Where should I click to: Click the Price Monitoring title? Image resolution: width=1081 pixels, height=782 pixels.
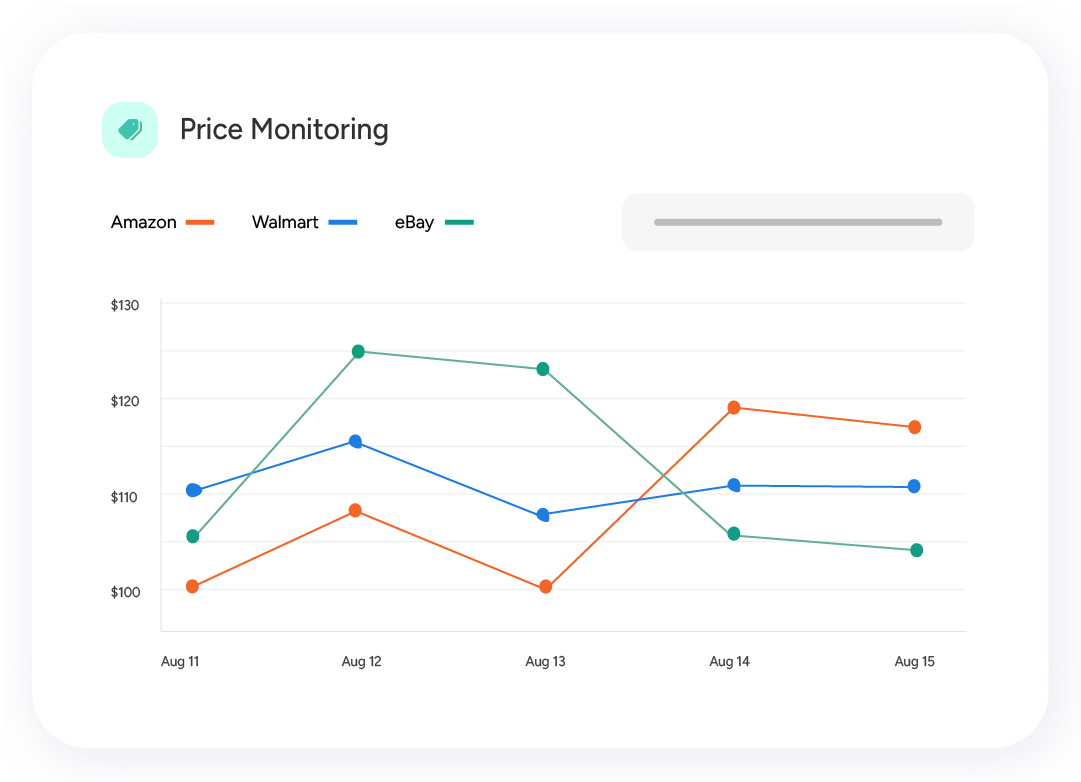coord(284,130)
